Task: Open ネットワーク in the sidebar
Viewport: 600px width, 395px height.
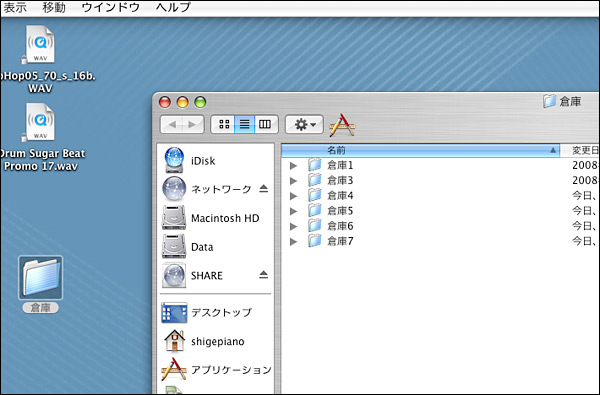Action: [221, 189]
